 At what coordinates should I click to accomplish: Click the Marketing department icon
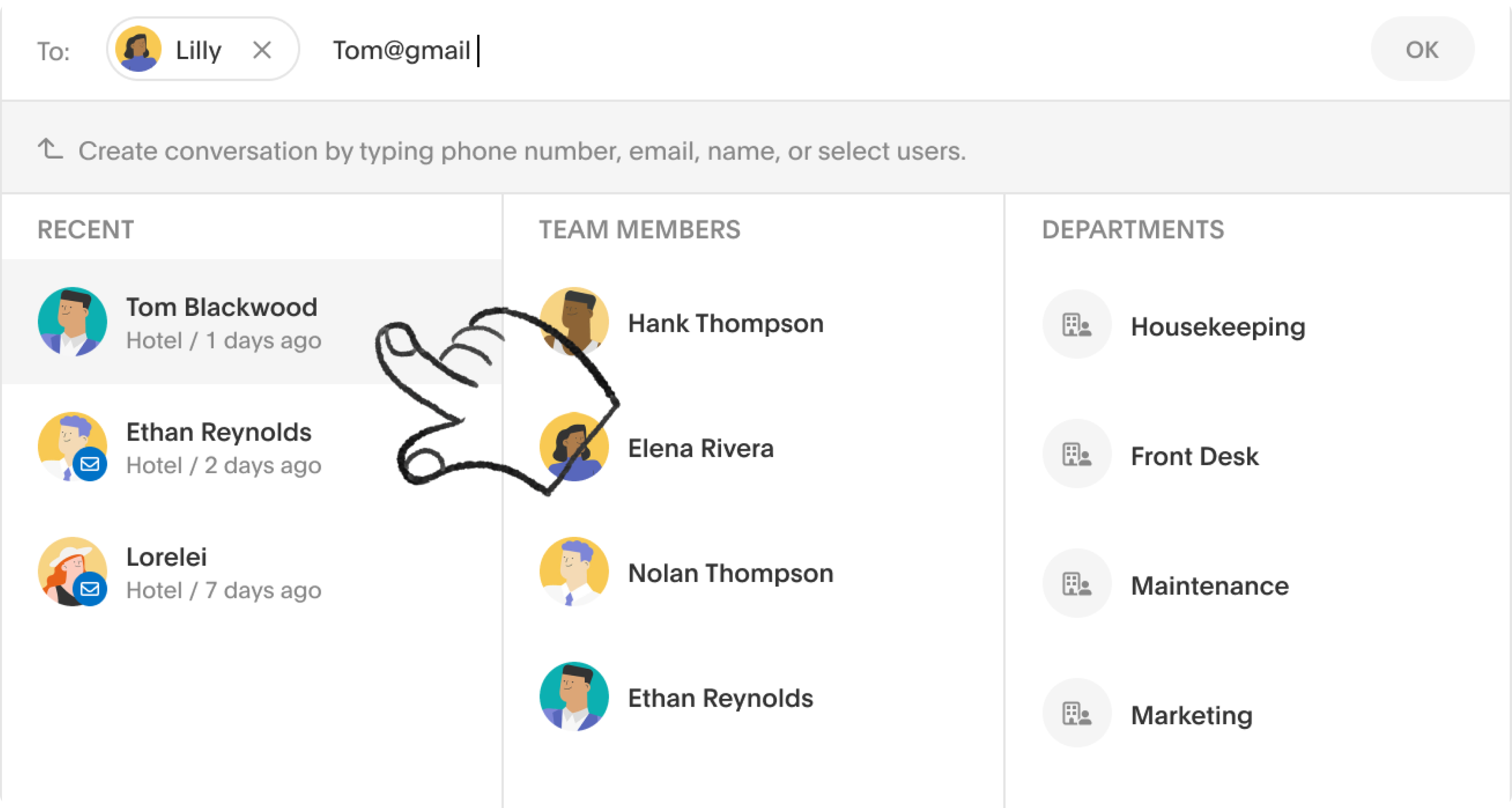point(1076,713)
